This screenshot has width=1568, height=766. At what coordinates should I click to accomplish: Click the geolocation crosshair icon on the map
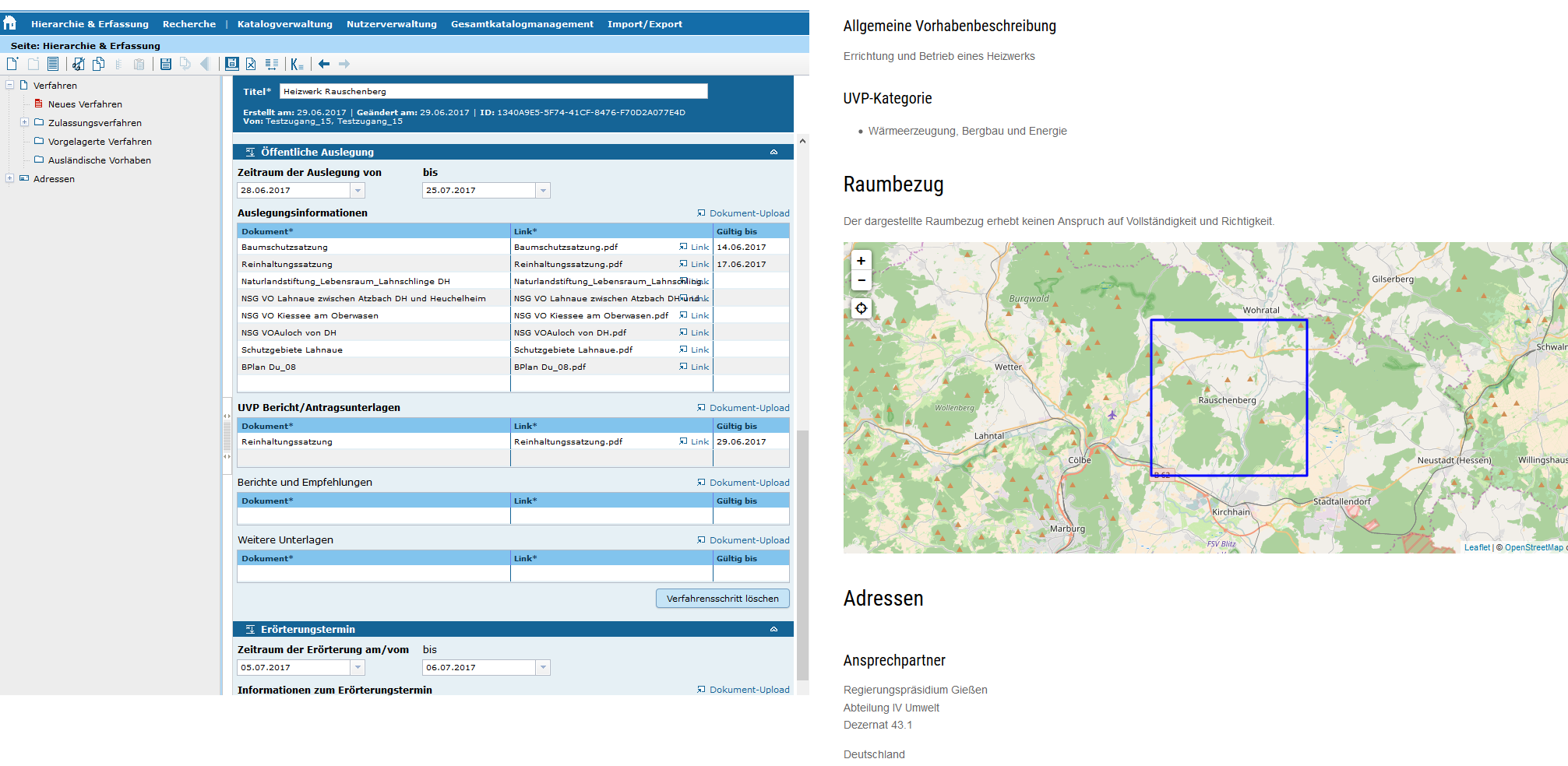coord(861,308)
